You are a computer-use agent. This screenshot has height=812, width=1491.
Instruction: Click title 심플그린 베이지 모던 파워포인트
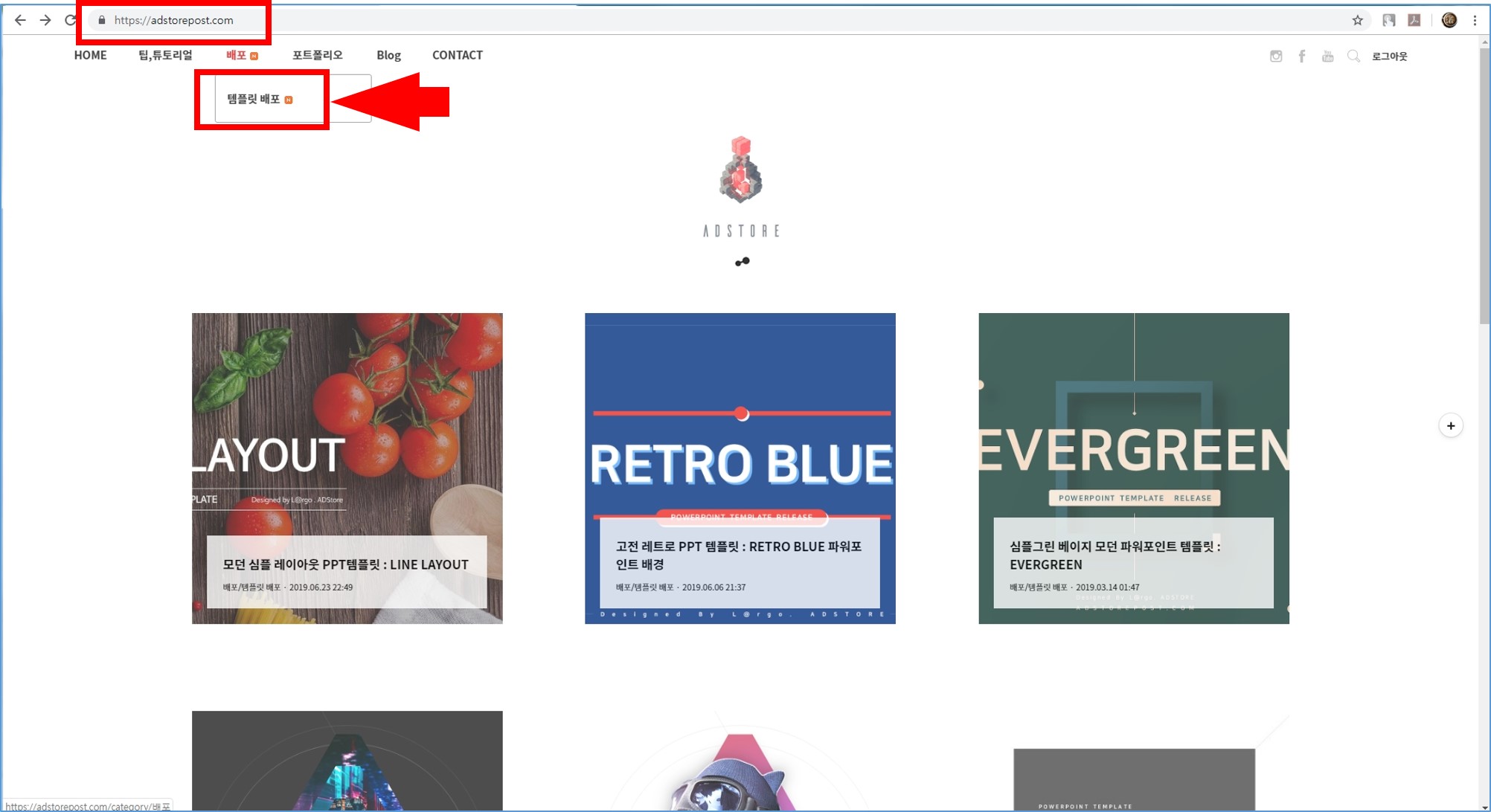point(1115,555)
